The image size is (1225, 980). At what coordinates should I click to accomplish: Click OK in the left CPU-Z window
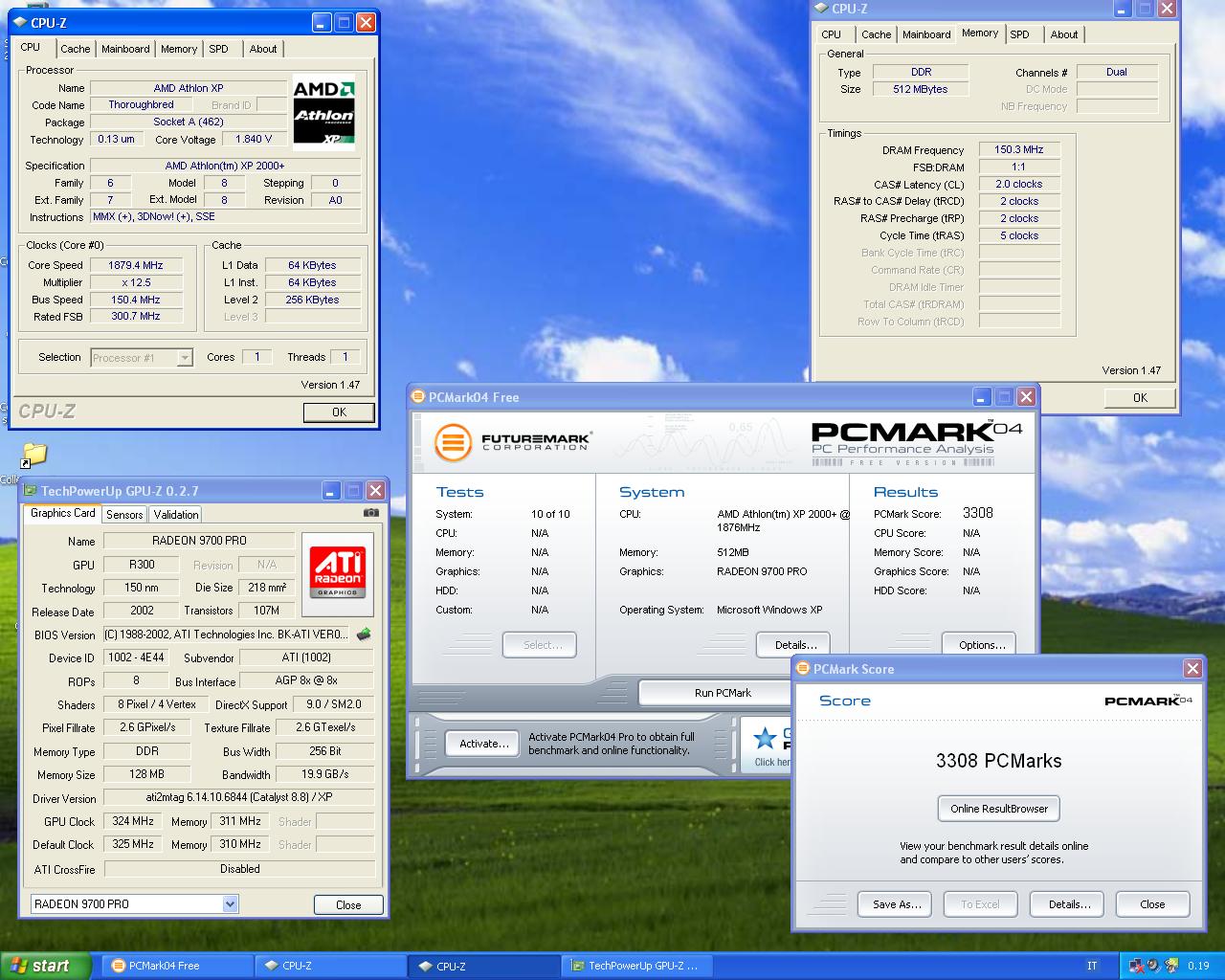point(339,412)
